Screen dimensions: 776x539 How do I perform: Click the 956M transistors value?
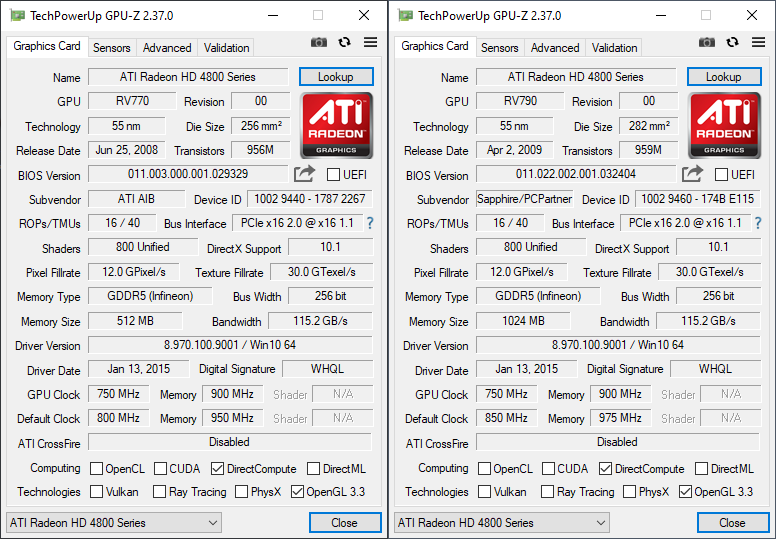[261, 150]
